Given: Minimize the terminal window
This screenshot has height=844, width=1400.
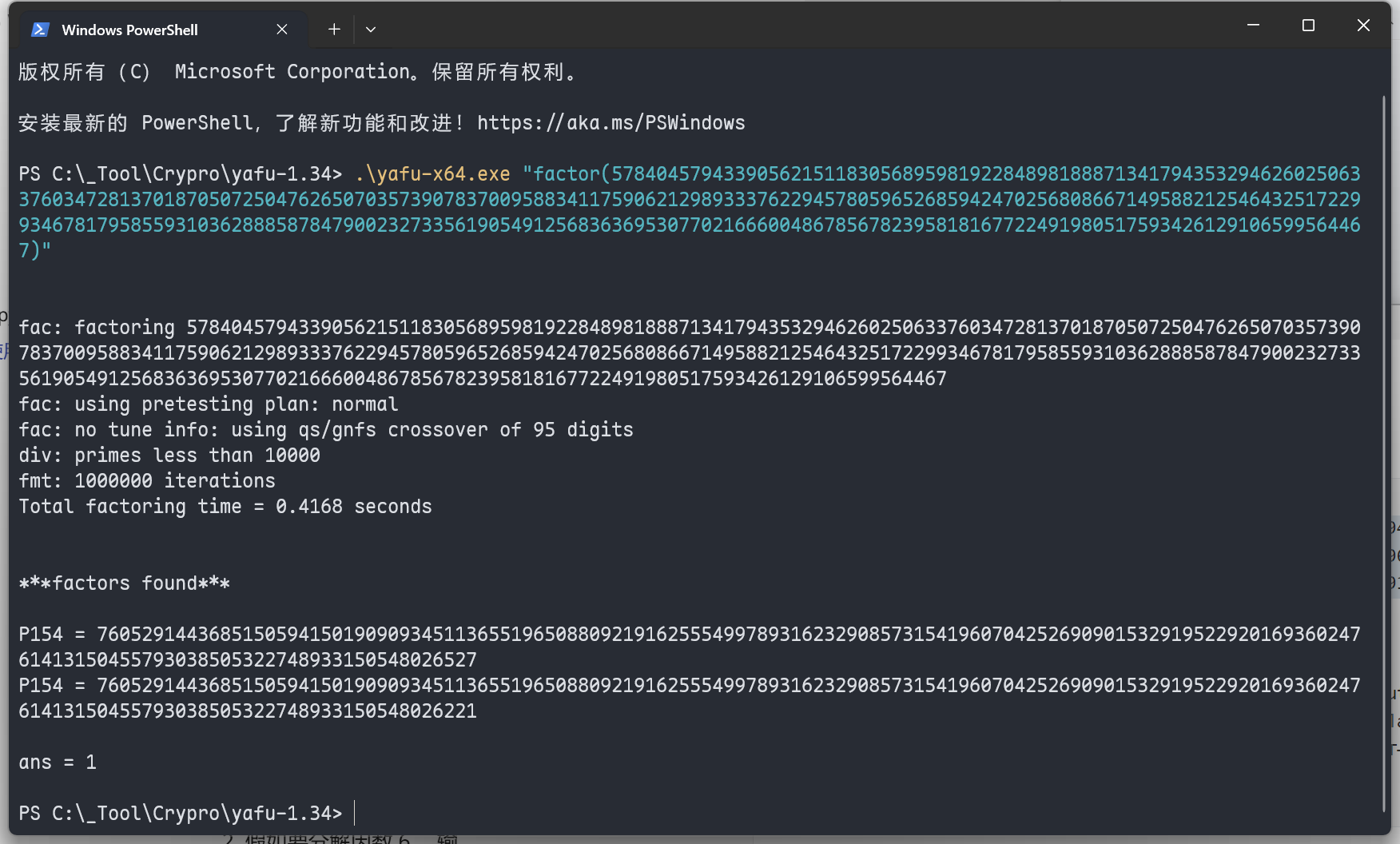Looking at the screenshot, I should pyautogui.click(x=1253, y=26).
